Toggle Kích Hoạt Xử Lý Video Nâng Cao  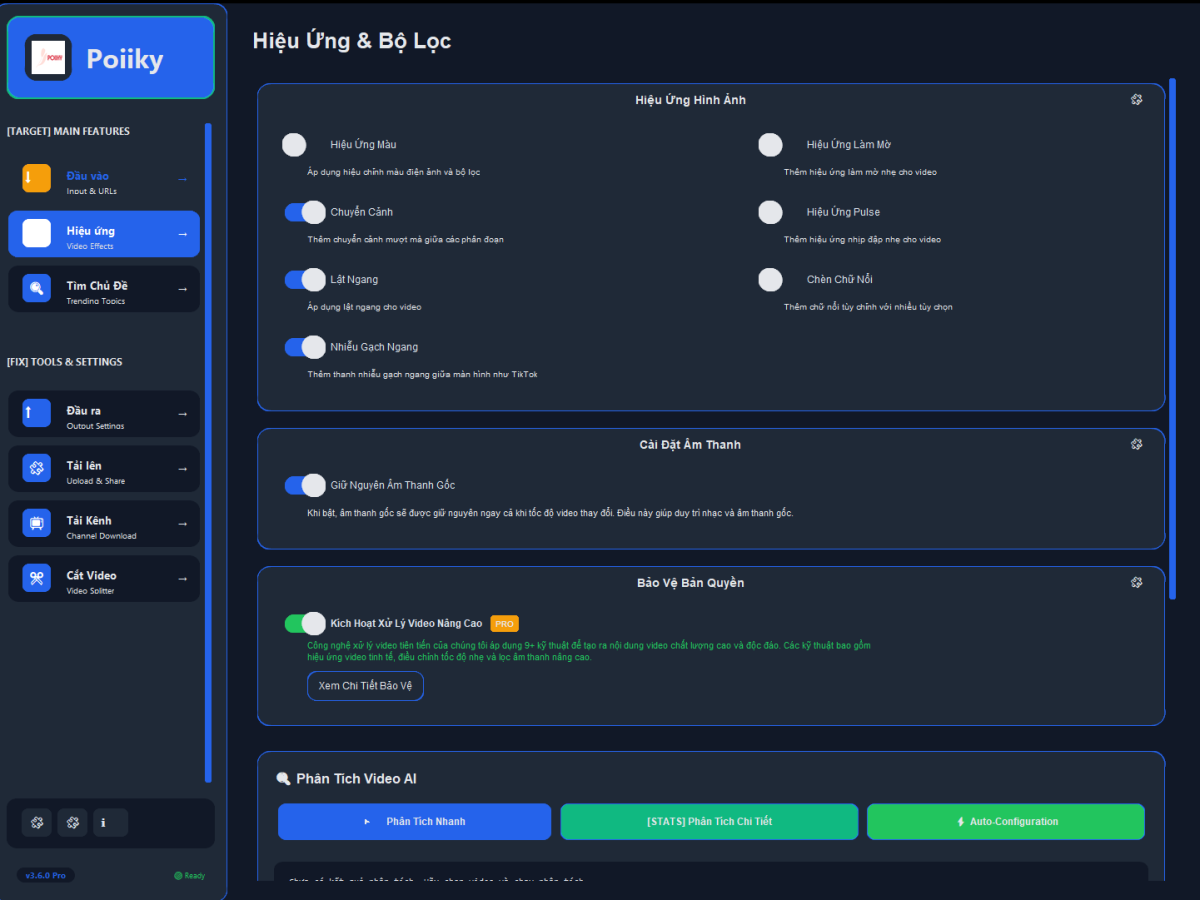coord(304,623)
